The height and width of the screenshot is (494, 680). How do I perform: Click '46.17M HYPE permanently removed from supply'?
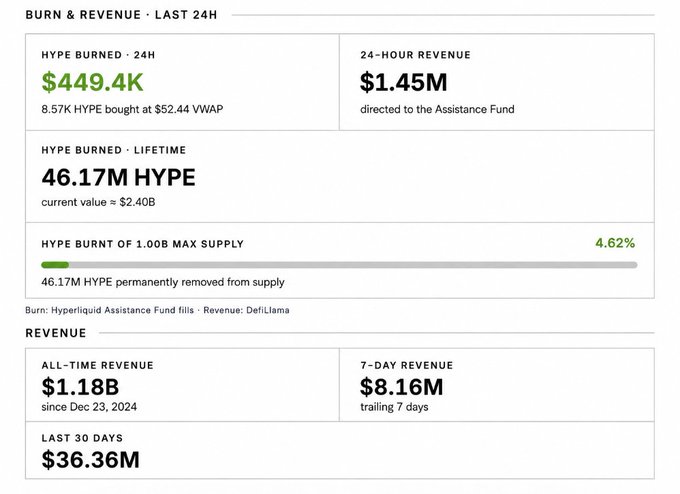coord(163,282)
